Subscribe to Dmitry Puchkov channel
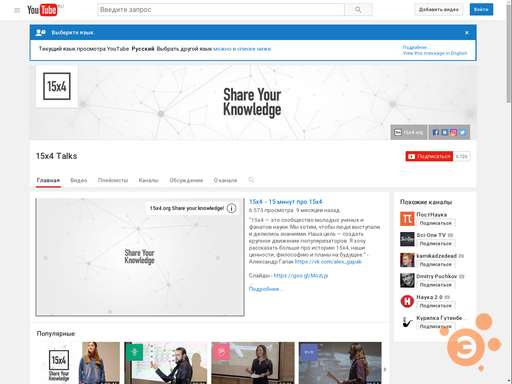This screenshot has width=512, height=384. (436, 285)
